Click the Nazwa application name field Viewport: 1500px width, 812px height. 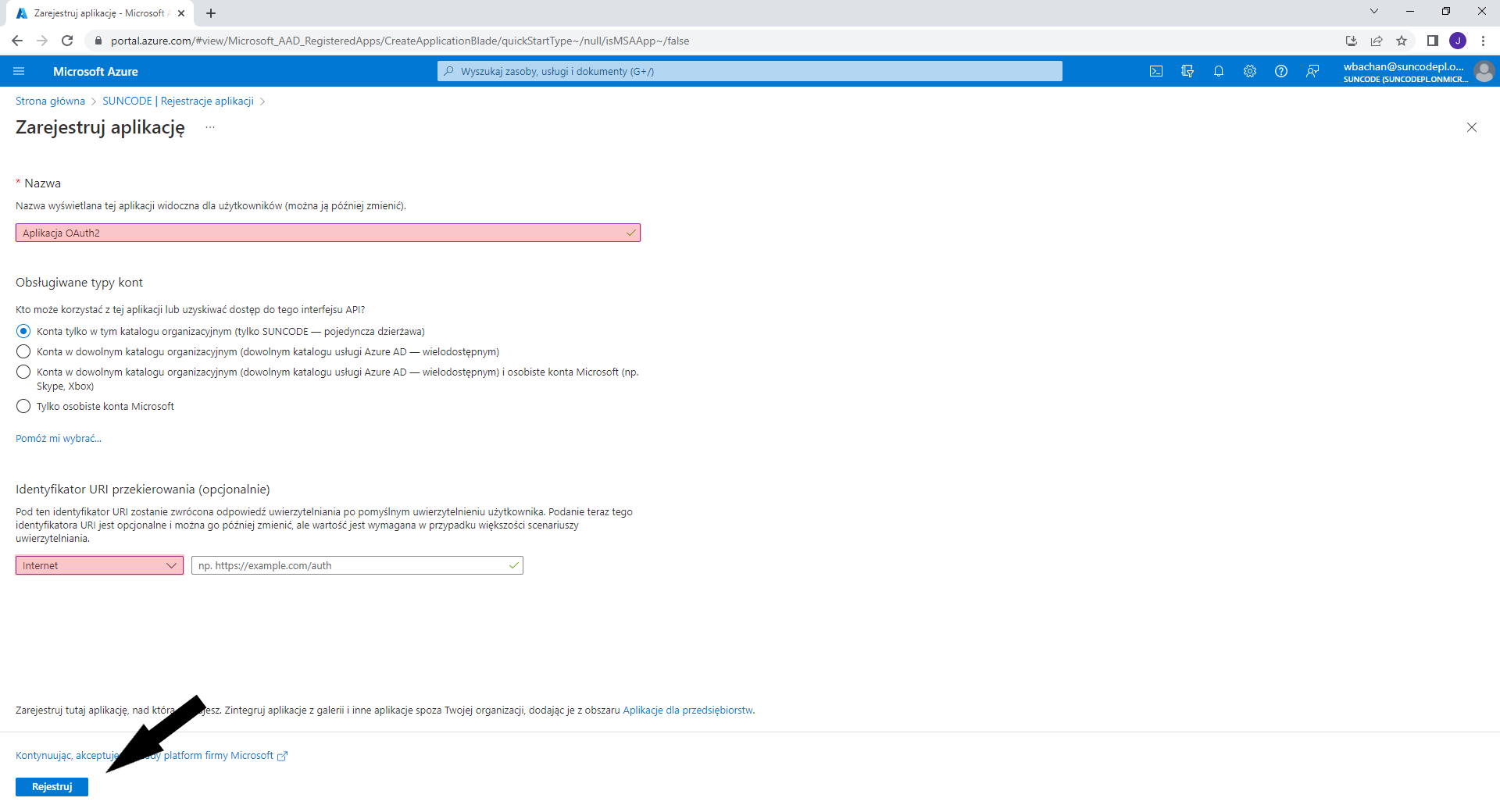328,233
